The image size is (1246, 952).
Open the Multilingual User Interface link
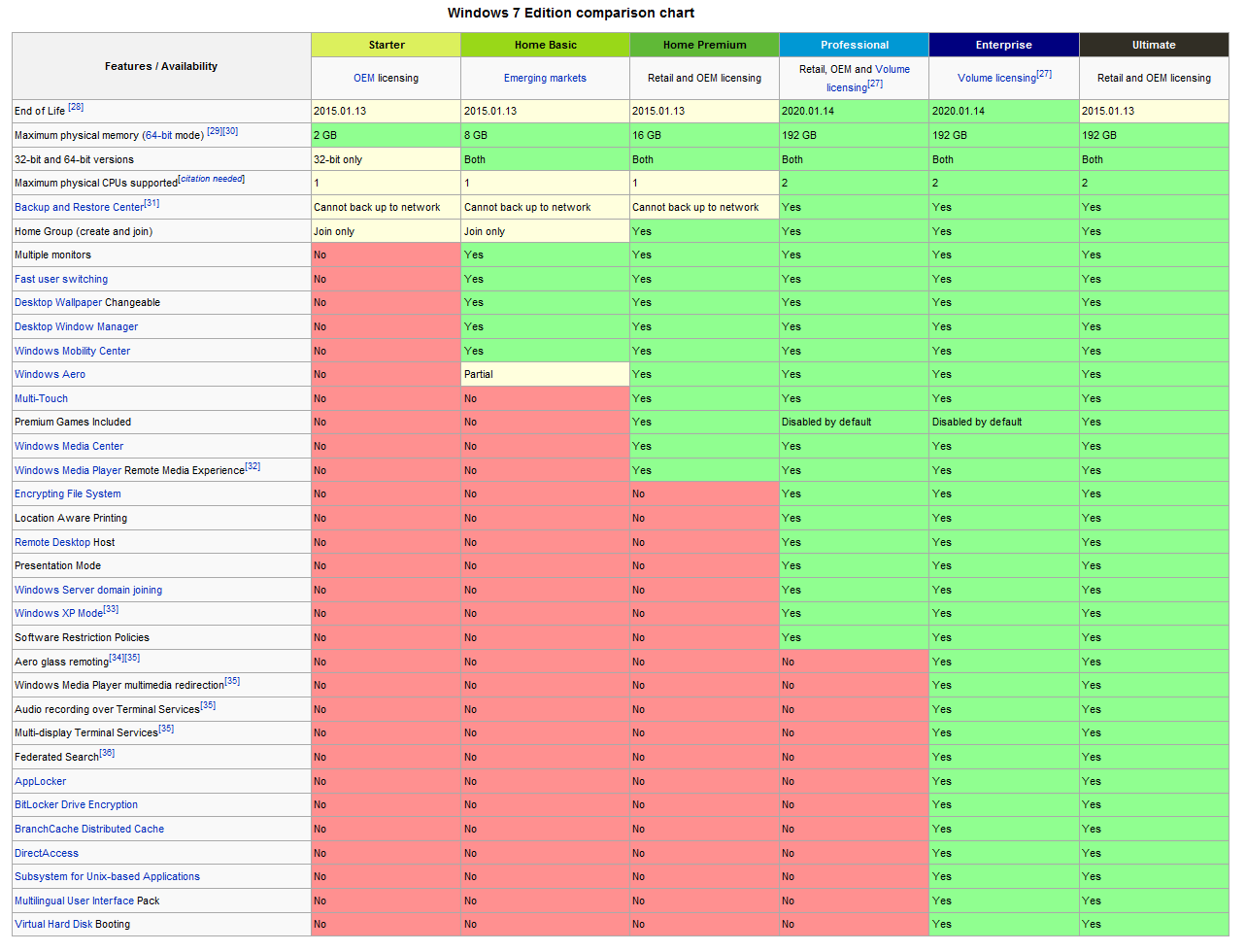point(74,901)
